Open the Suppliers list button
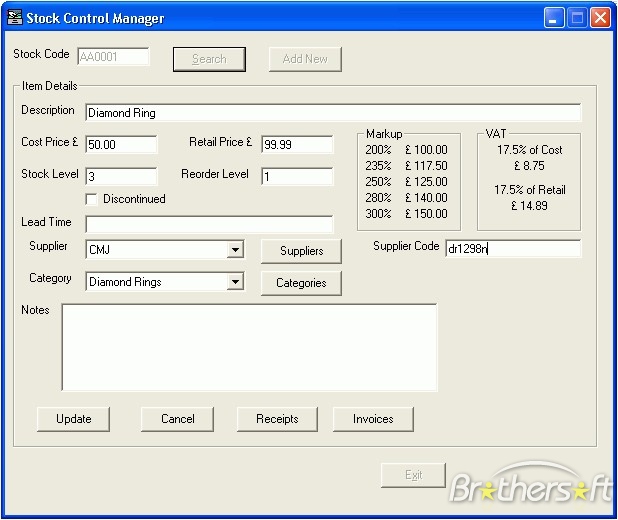The image size is (618, 520). 301,251
